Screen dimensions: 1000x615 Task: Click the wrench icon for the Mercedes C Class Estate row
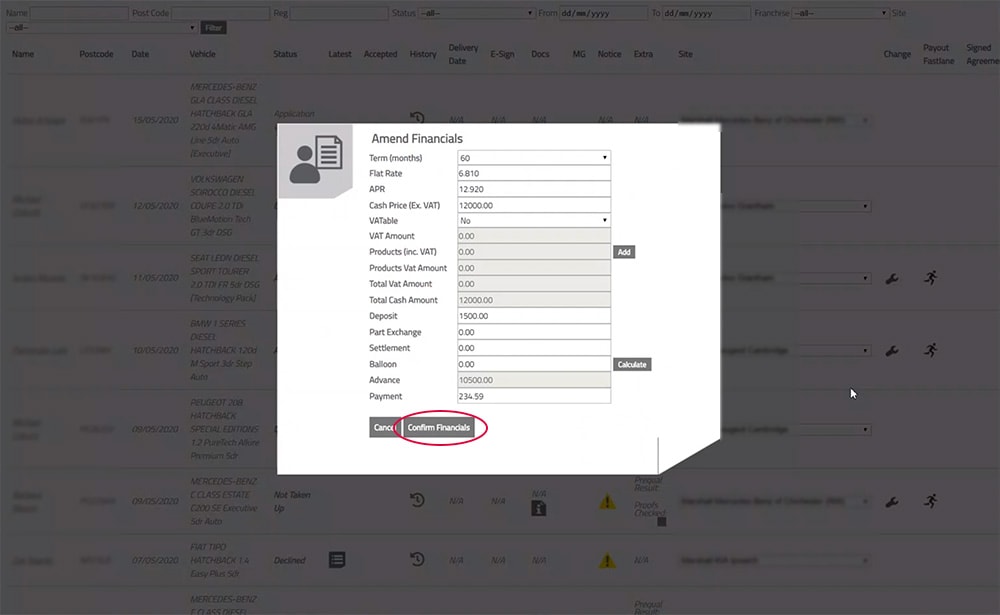(x=892, y=501)
